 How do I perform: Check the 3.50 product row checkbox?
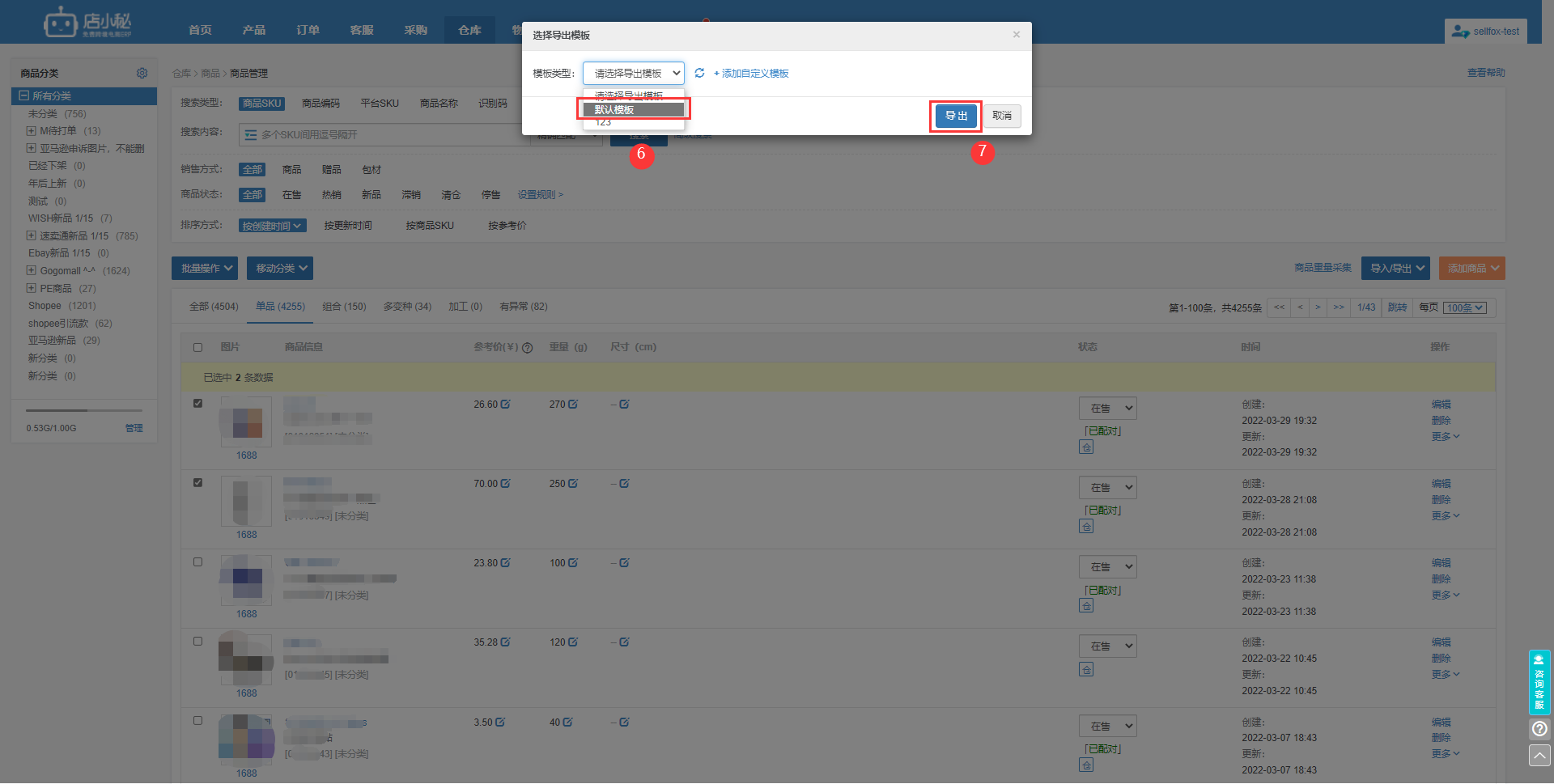[197, 720]
